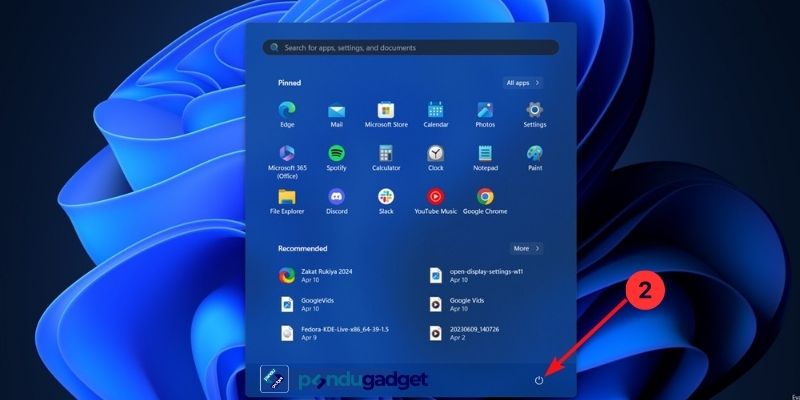Launch YouTube Music
The image size is (800, 400).
[x=436, y=202]
